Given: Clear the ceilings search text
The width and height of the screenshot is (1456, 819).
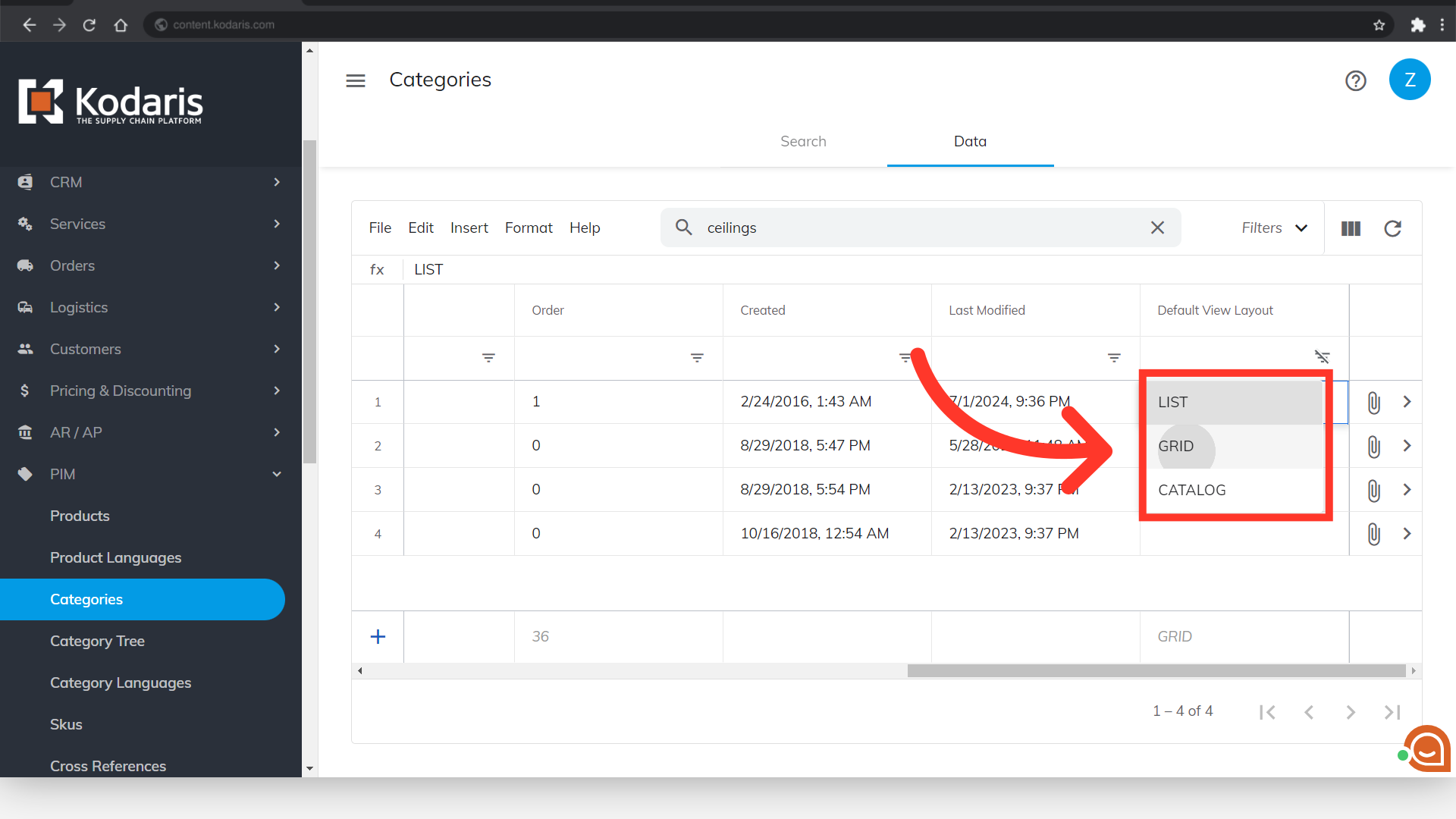Looking at the screenshot, I should 1157,227.
